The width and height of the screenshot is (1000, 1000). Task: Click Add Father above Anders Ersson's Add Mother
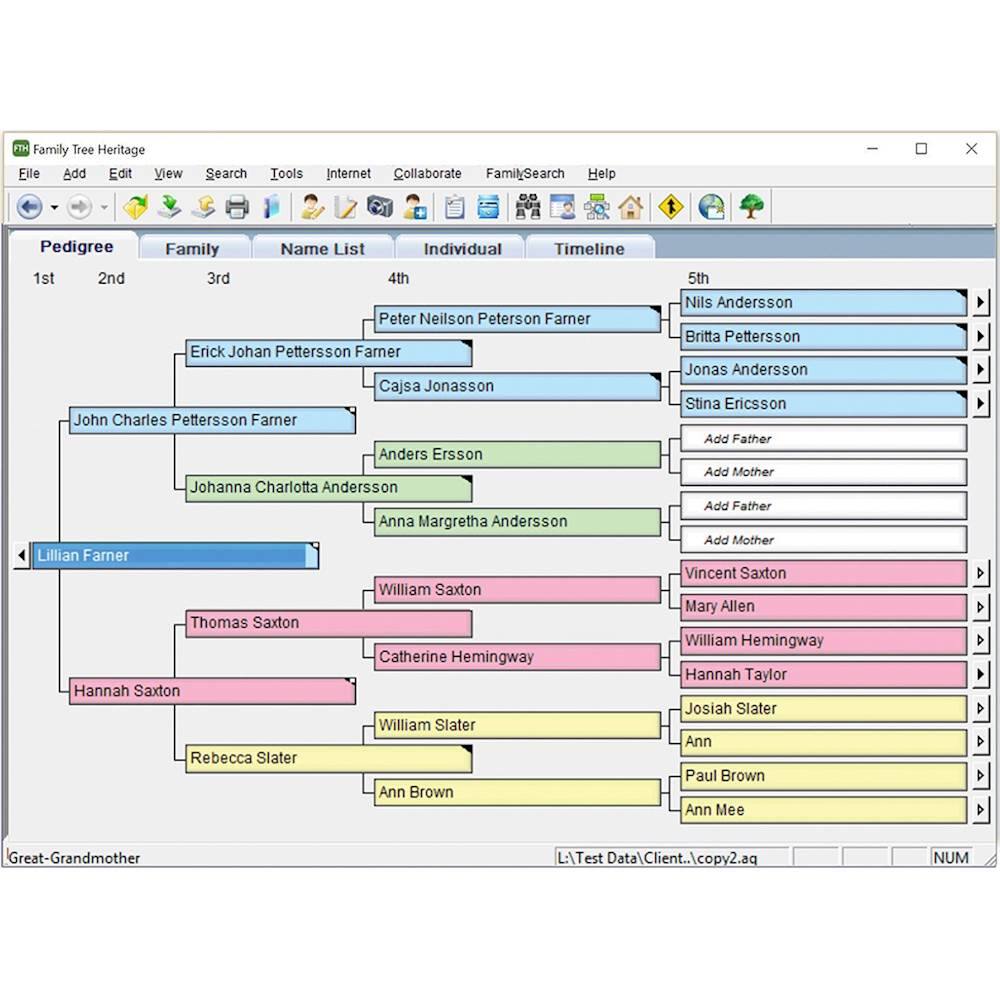[x=823, y=439]
